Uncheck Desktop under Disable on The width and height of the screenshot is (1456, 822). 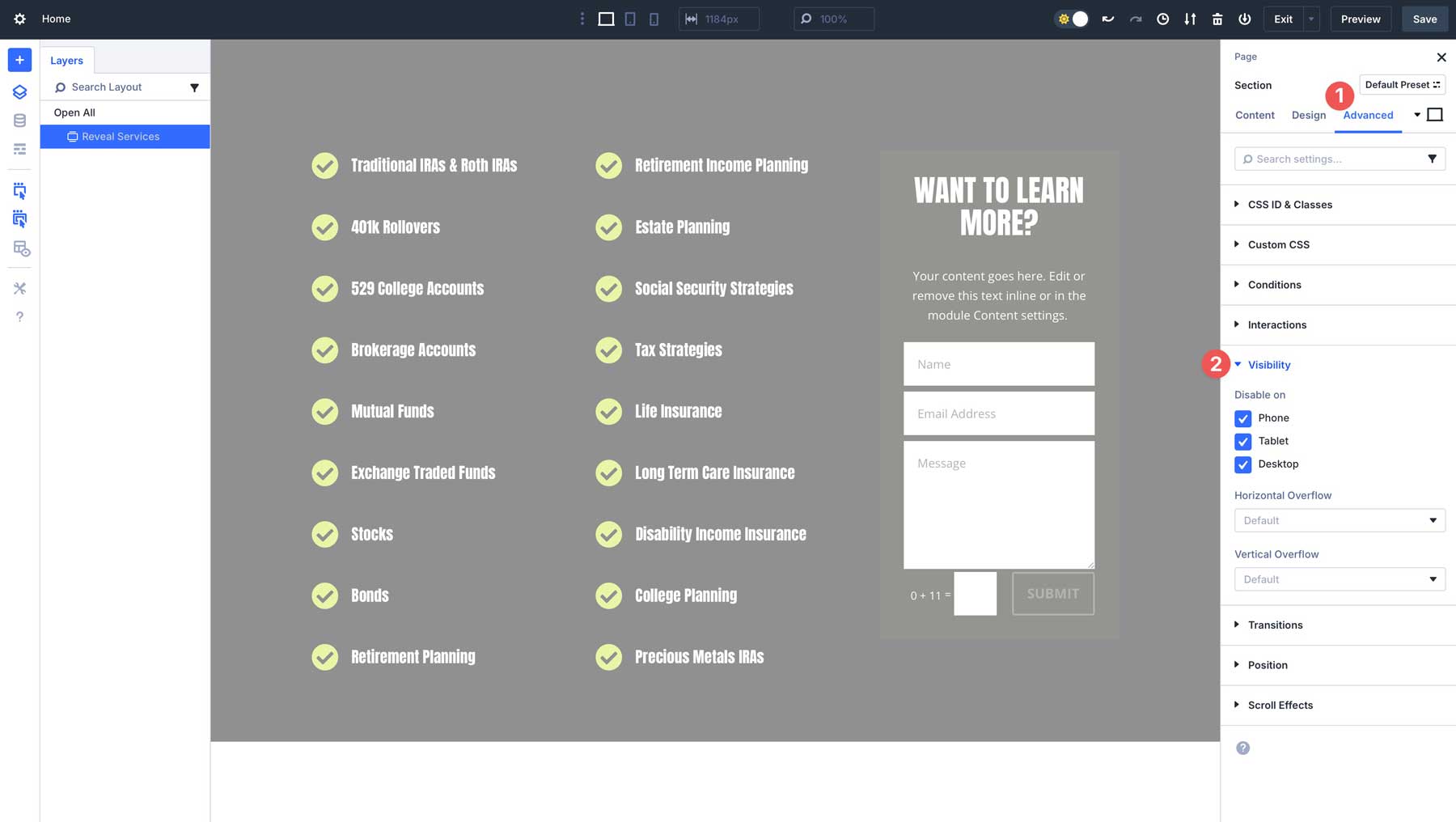pos(1243,464)
